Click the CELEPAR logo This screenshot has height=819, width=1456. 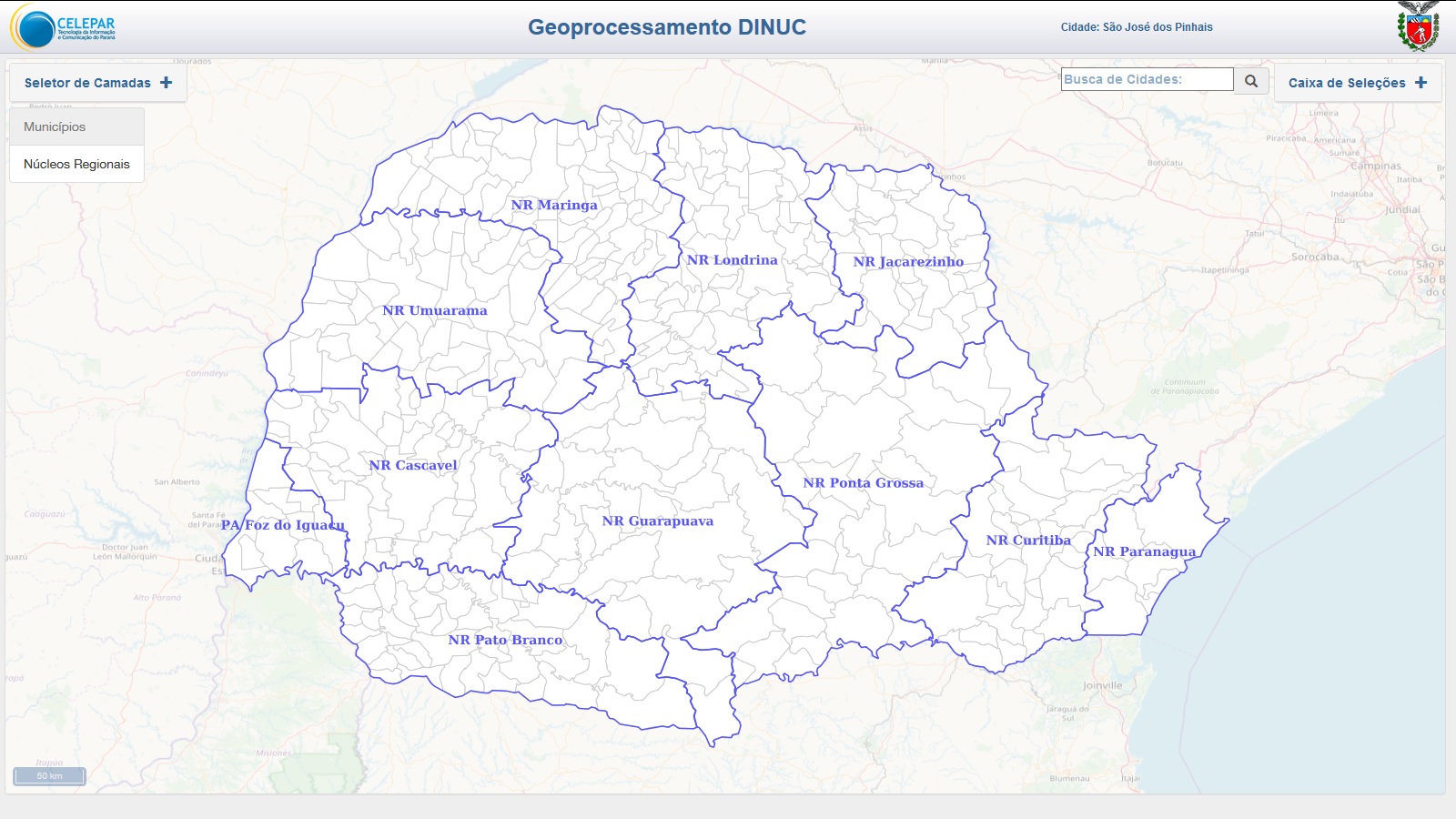click(64, 27)
